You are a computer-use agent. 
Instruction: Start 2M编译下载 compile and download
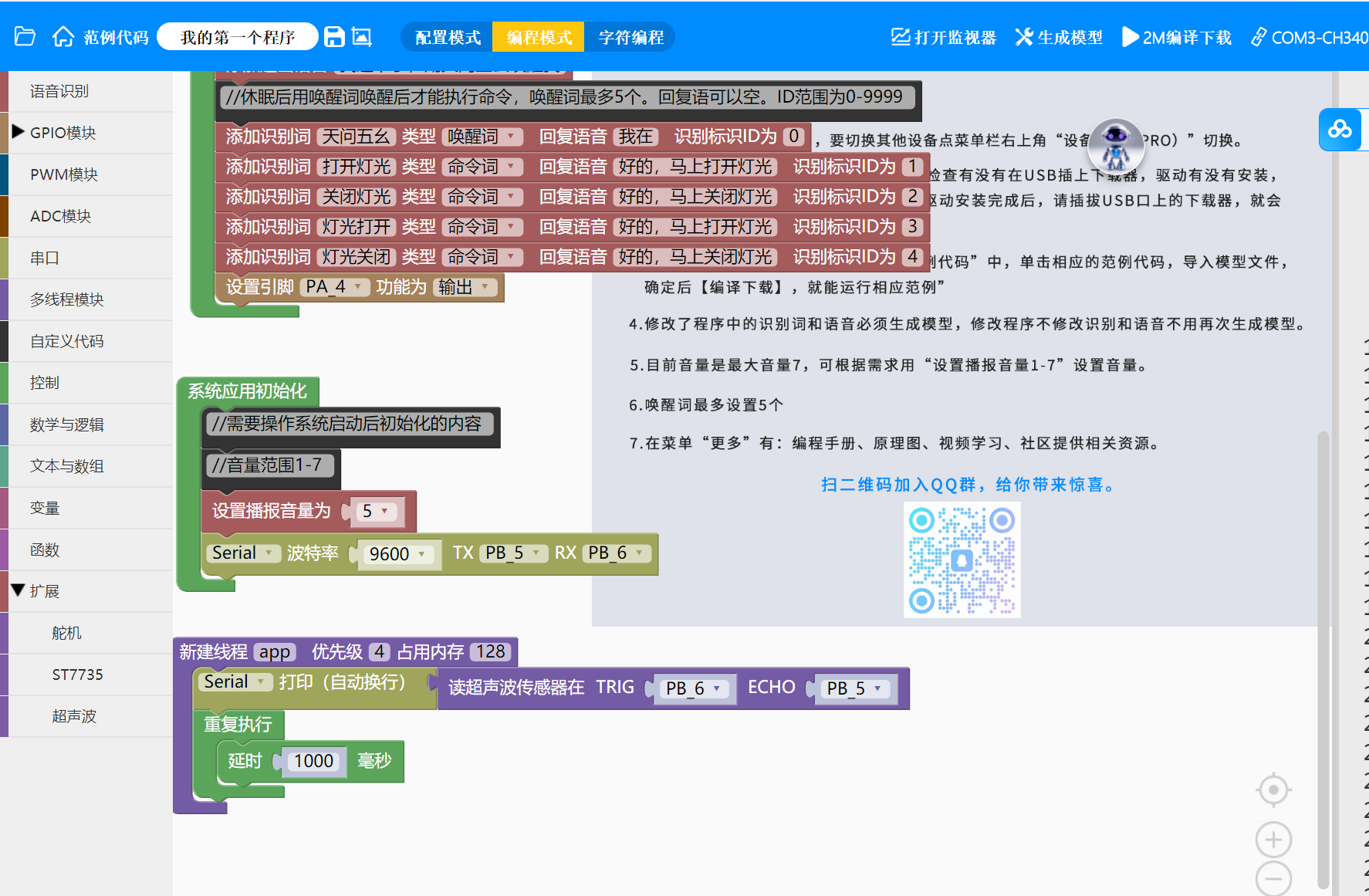click(1177, 37)
